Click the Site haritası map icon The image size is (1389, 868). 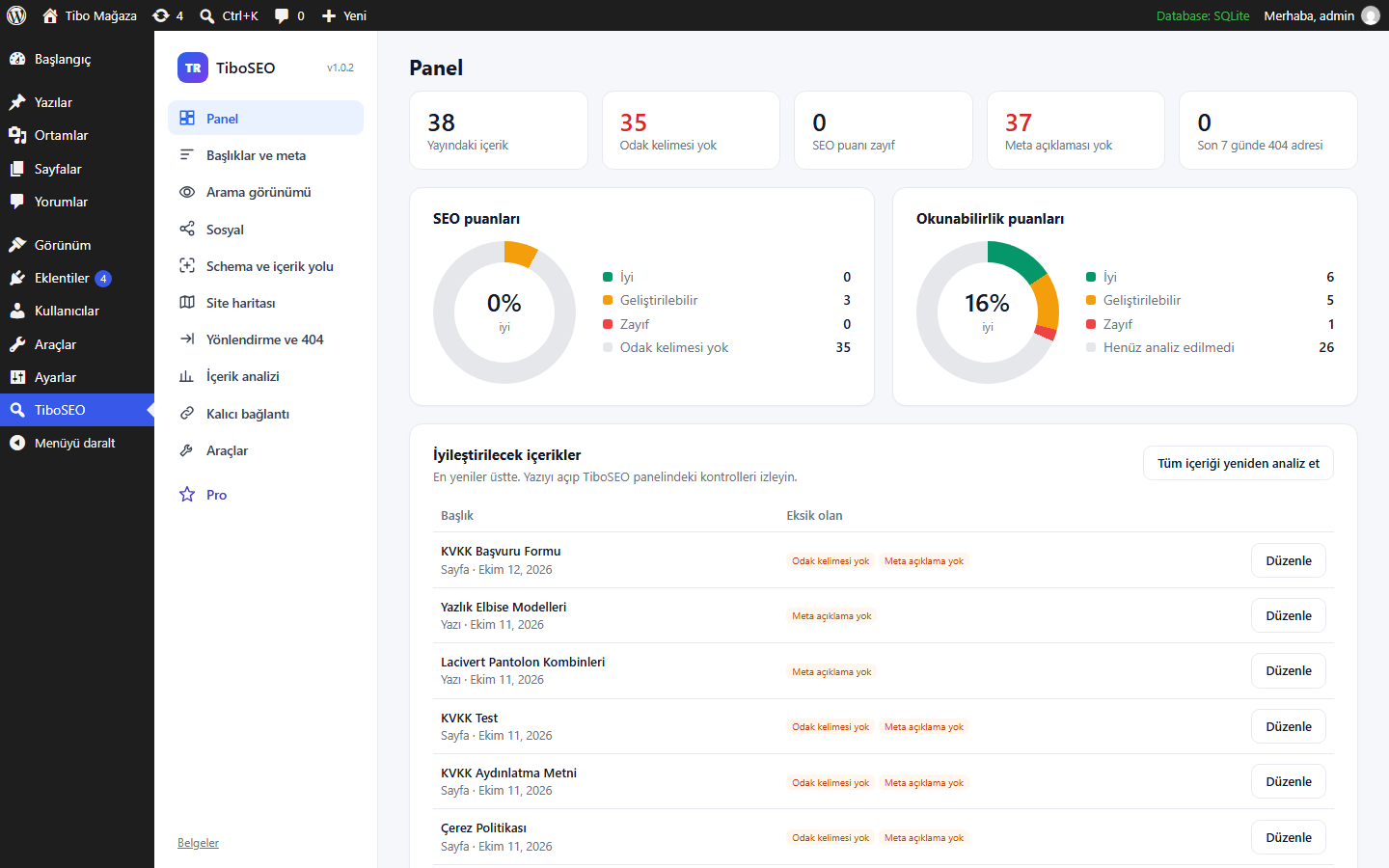tap(187, 303)
